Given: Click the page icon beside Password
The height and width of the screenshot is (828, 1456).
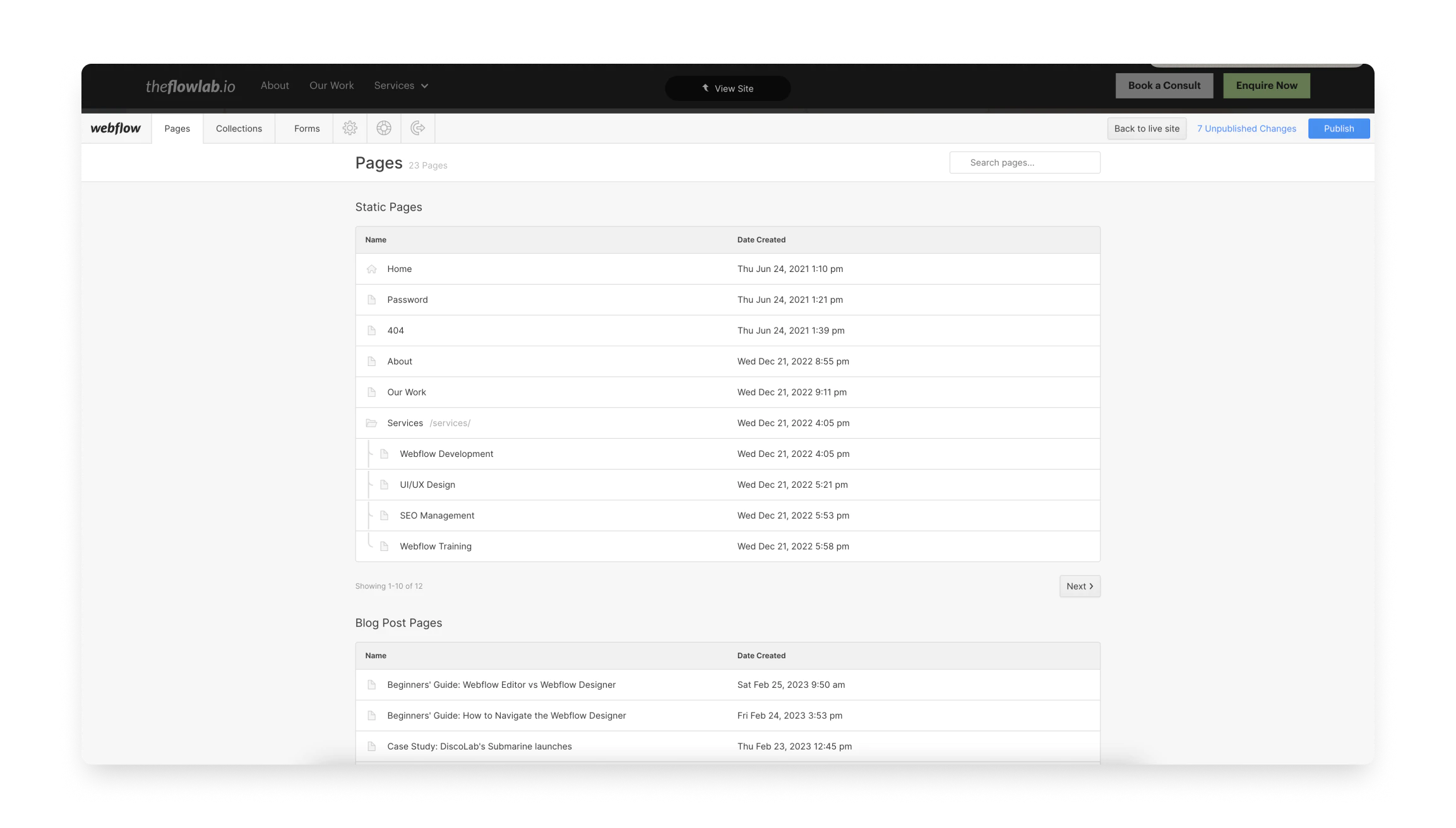Looking at the screenshot, I should 371,300.
